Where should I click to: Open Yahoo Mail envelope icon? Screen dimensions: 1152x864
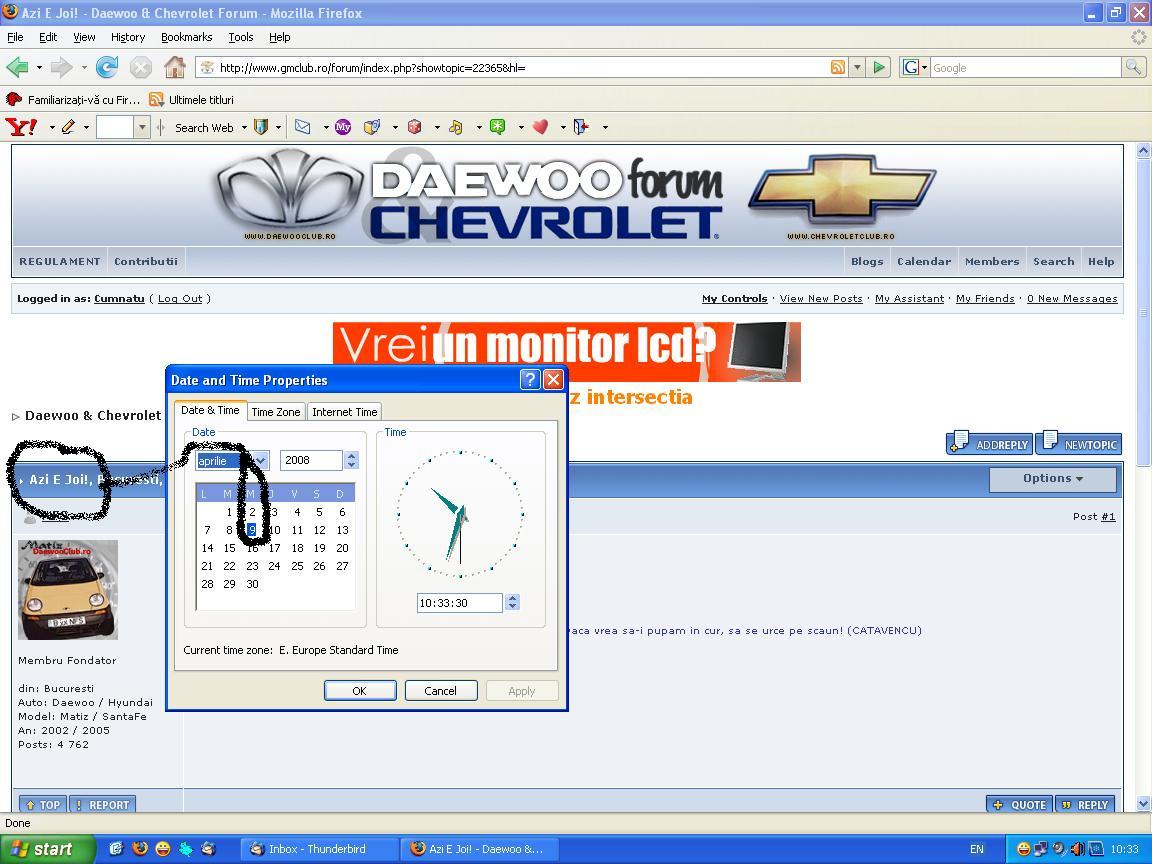click(x=303, y=127)
